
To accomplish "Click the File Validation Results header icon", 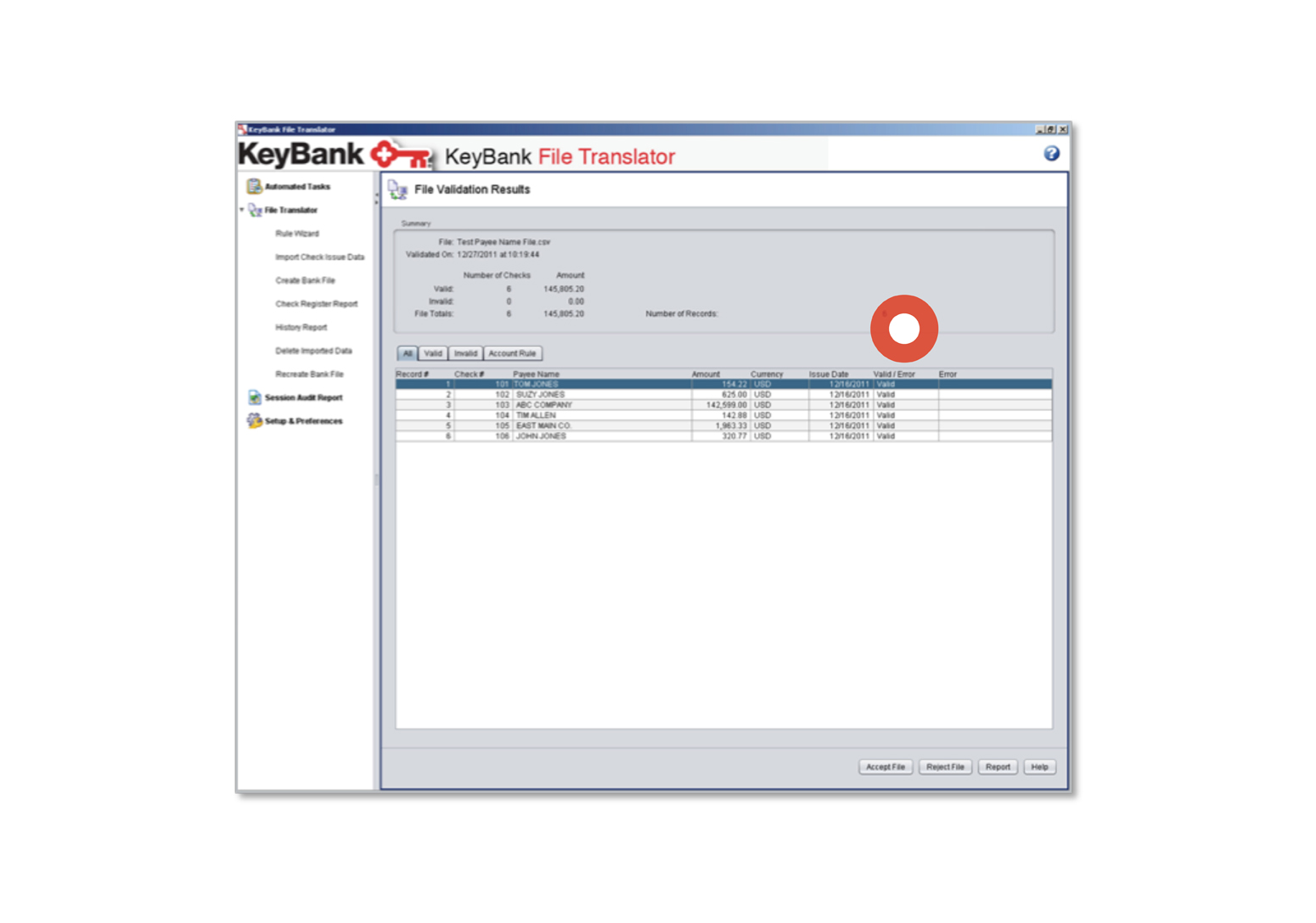I will (x=397, y=189).
